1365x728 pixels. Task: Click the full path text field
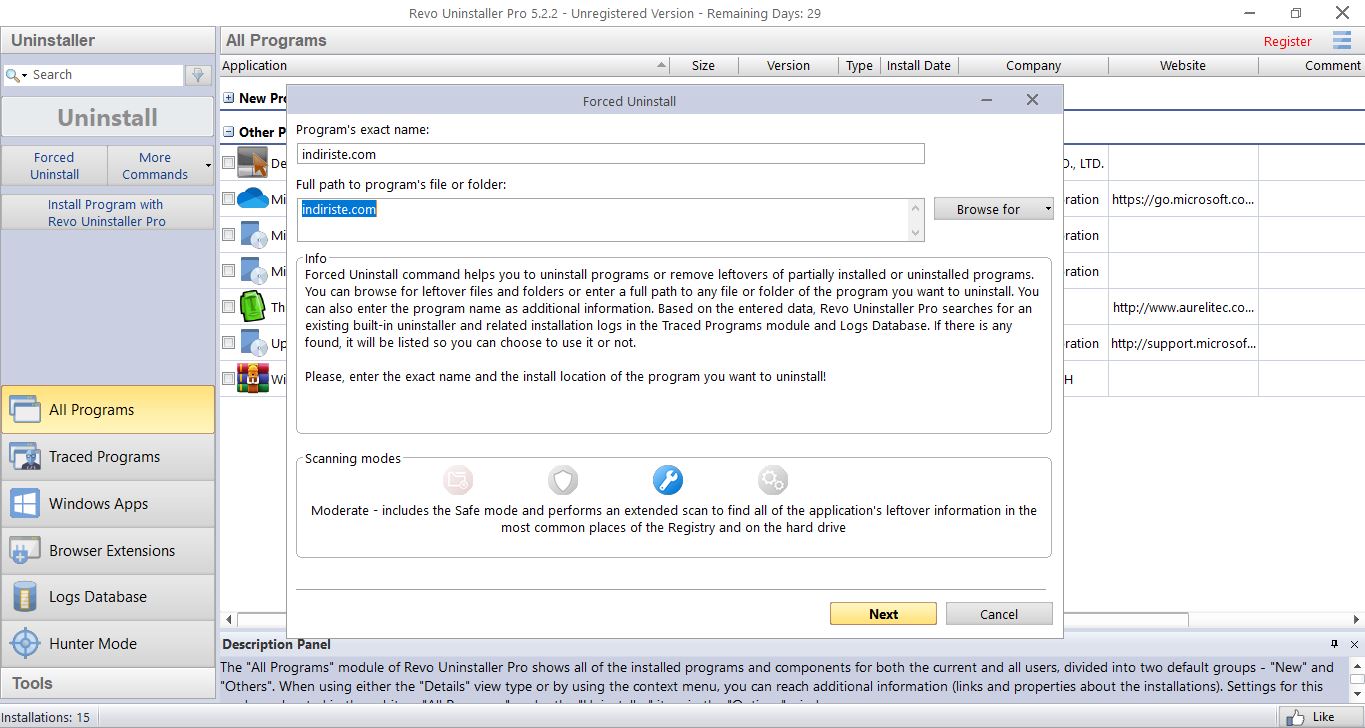[x=602, y=220]
